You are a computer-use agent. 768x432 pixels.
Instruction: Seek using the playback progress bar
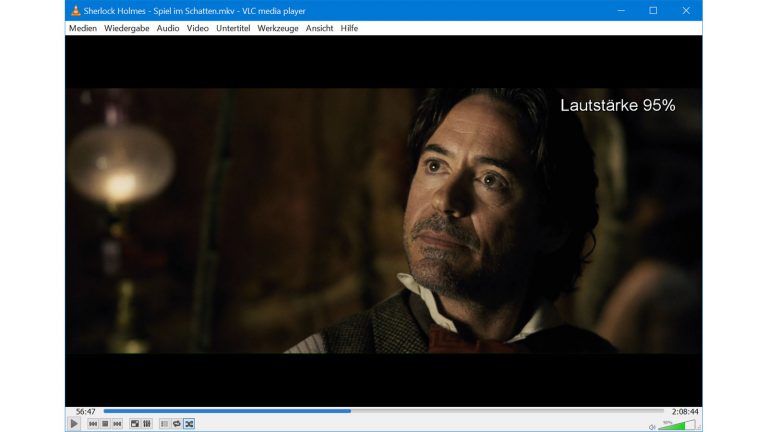click(x=384, y=411)
